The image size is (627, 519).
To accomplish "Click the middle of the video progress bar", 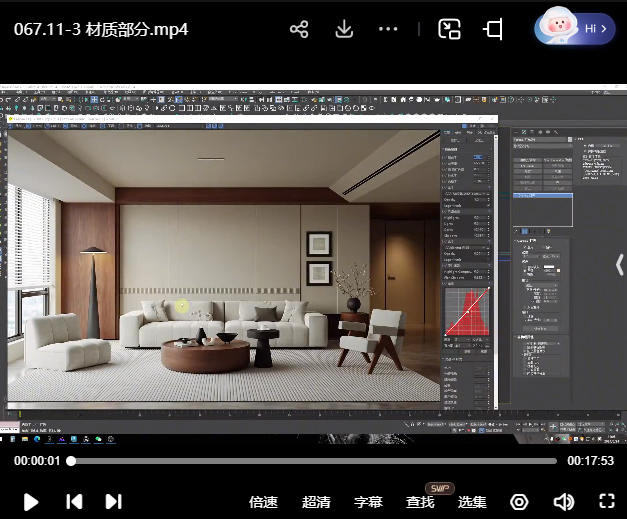I will (x=313, y=462).
